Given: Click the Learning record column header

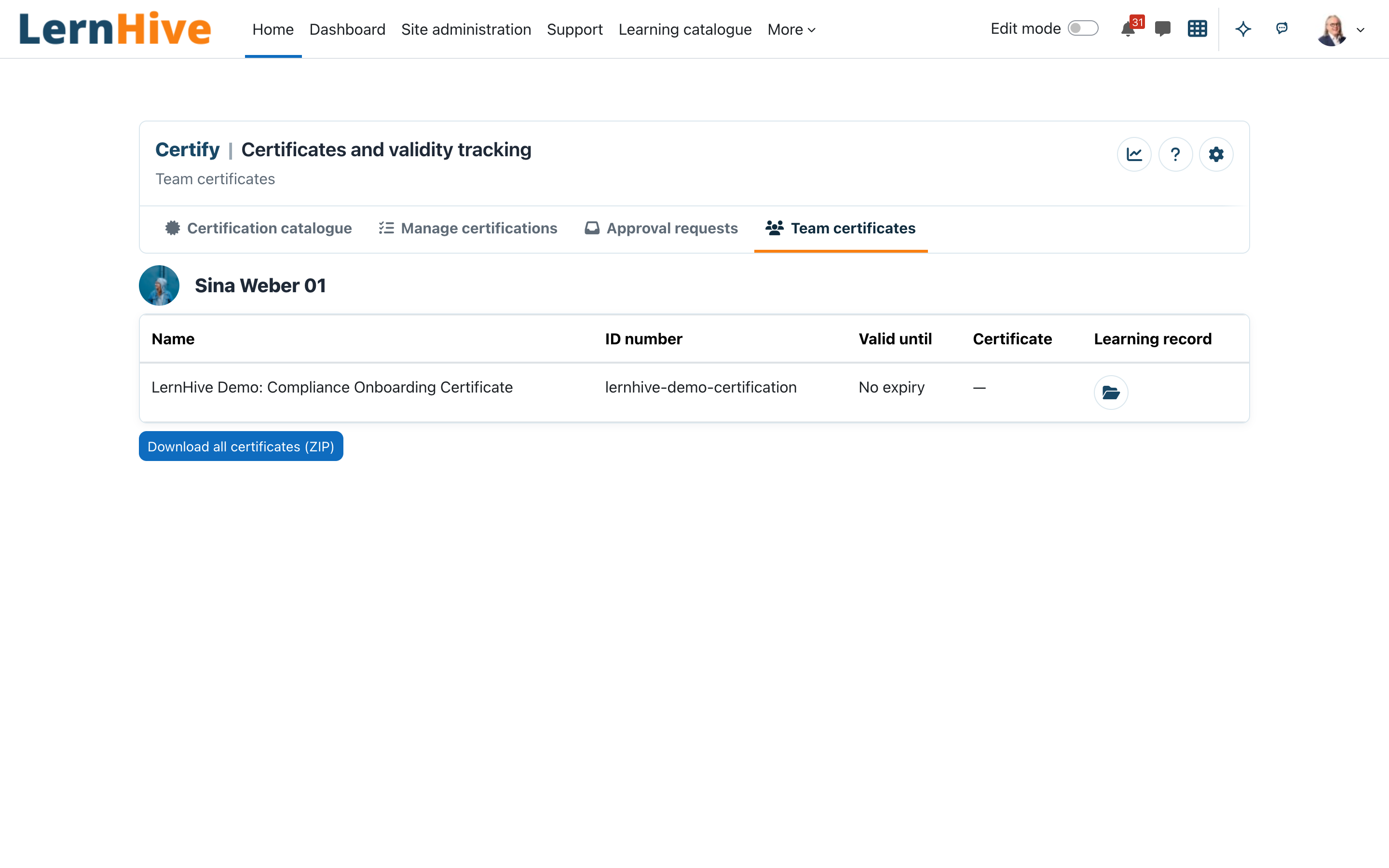Looking at the screenshot, I should (1153, 339).
